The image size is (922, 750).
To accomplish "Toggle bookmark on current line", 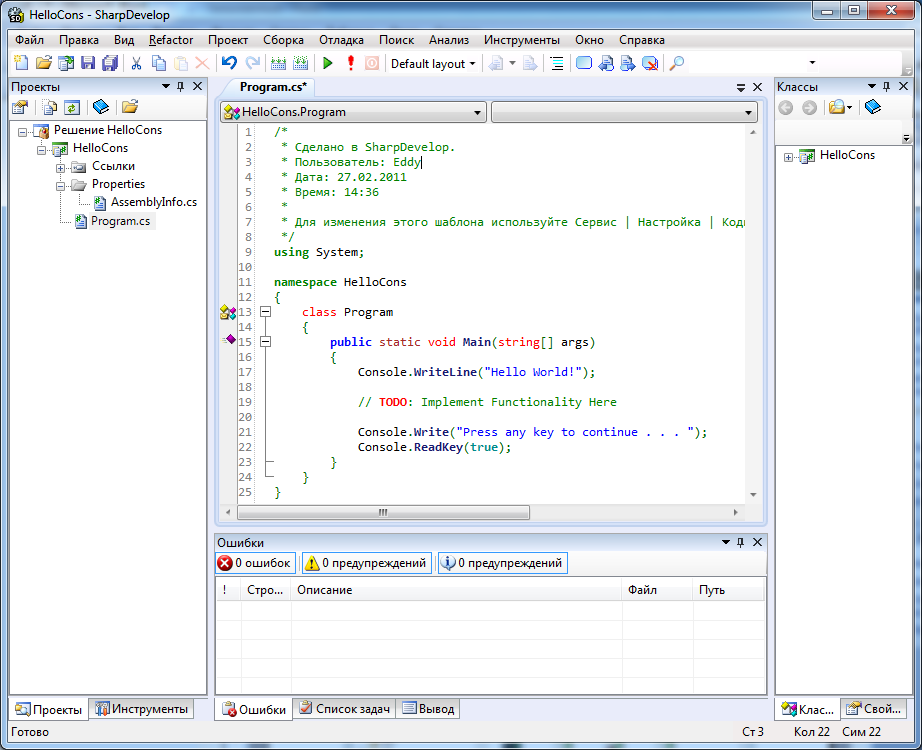I will click(x=583, y=63).
